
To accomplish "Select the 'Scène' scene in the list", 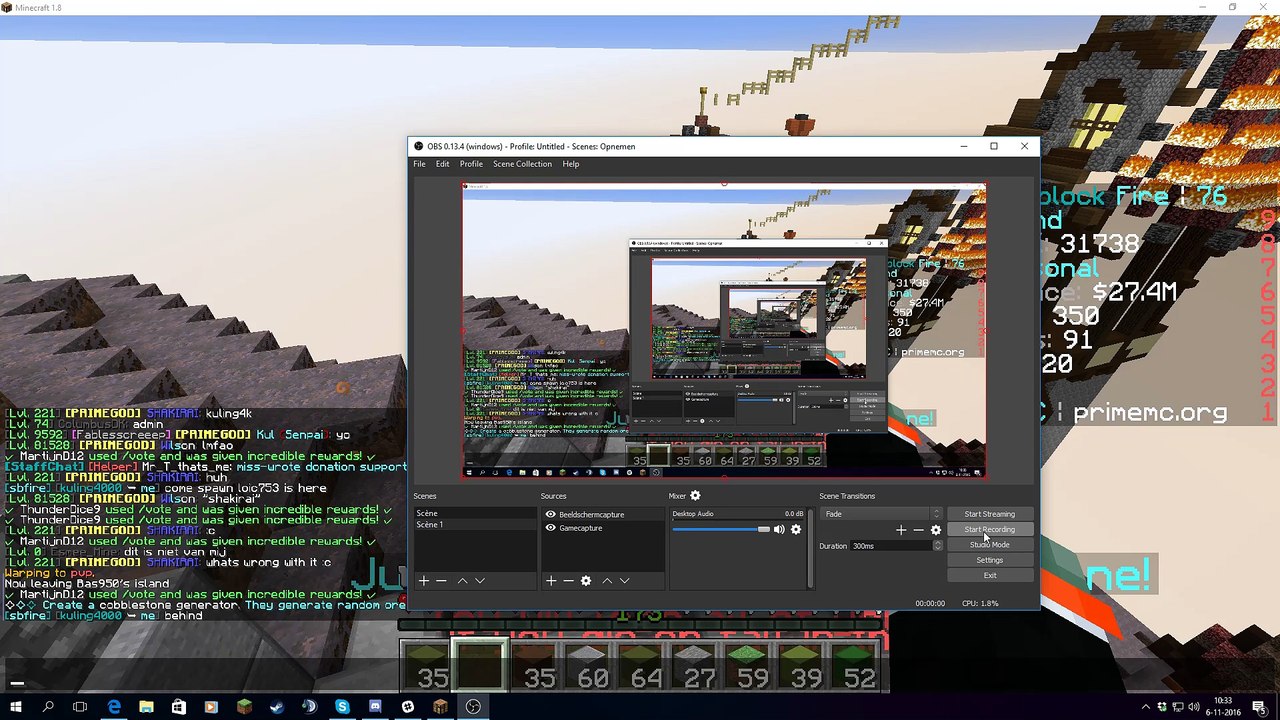I will [475, 514].
